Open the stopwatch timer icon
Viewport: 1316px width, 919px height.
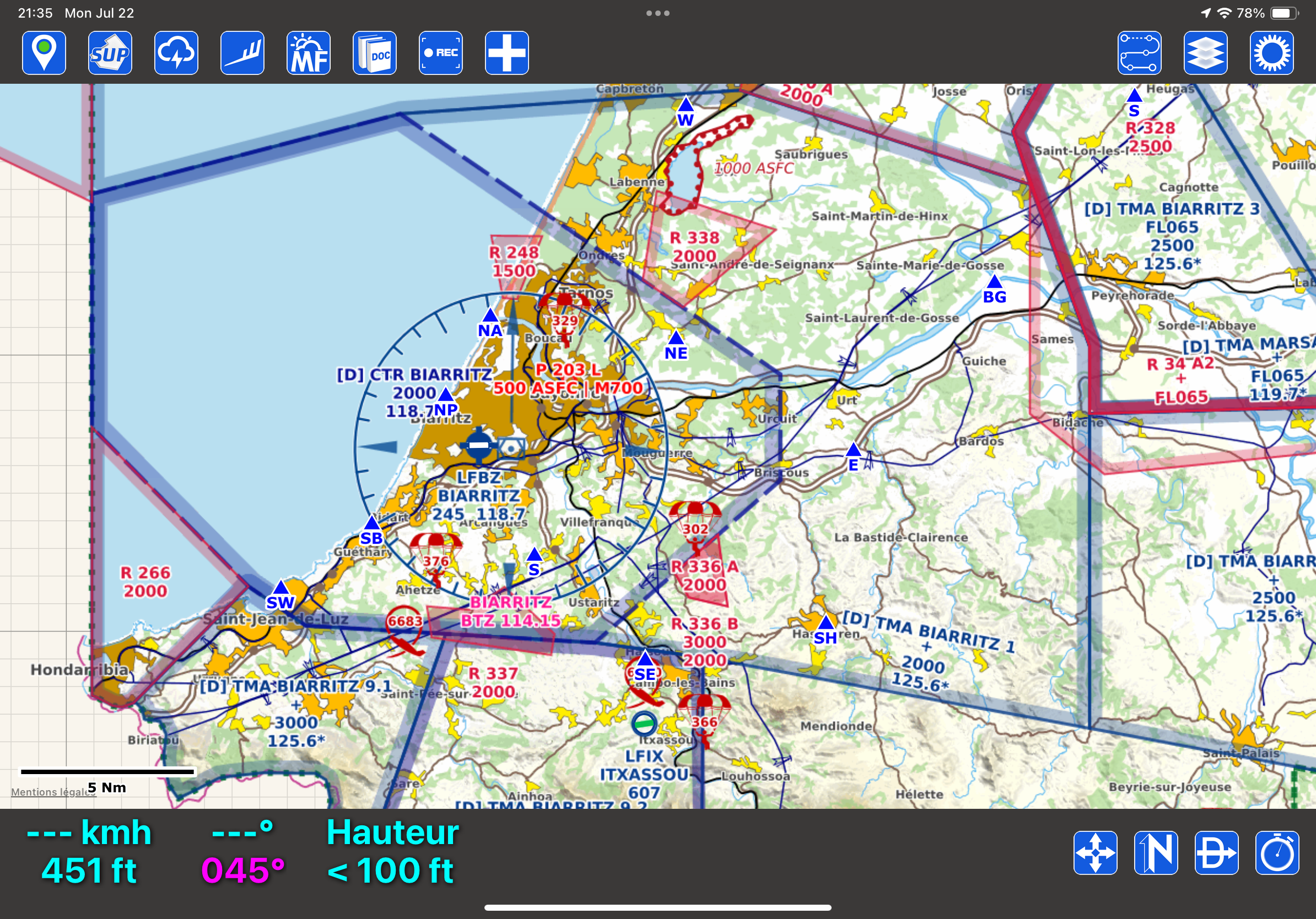pyautogui.click(x=1277, y=852)
